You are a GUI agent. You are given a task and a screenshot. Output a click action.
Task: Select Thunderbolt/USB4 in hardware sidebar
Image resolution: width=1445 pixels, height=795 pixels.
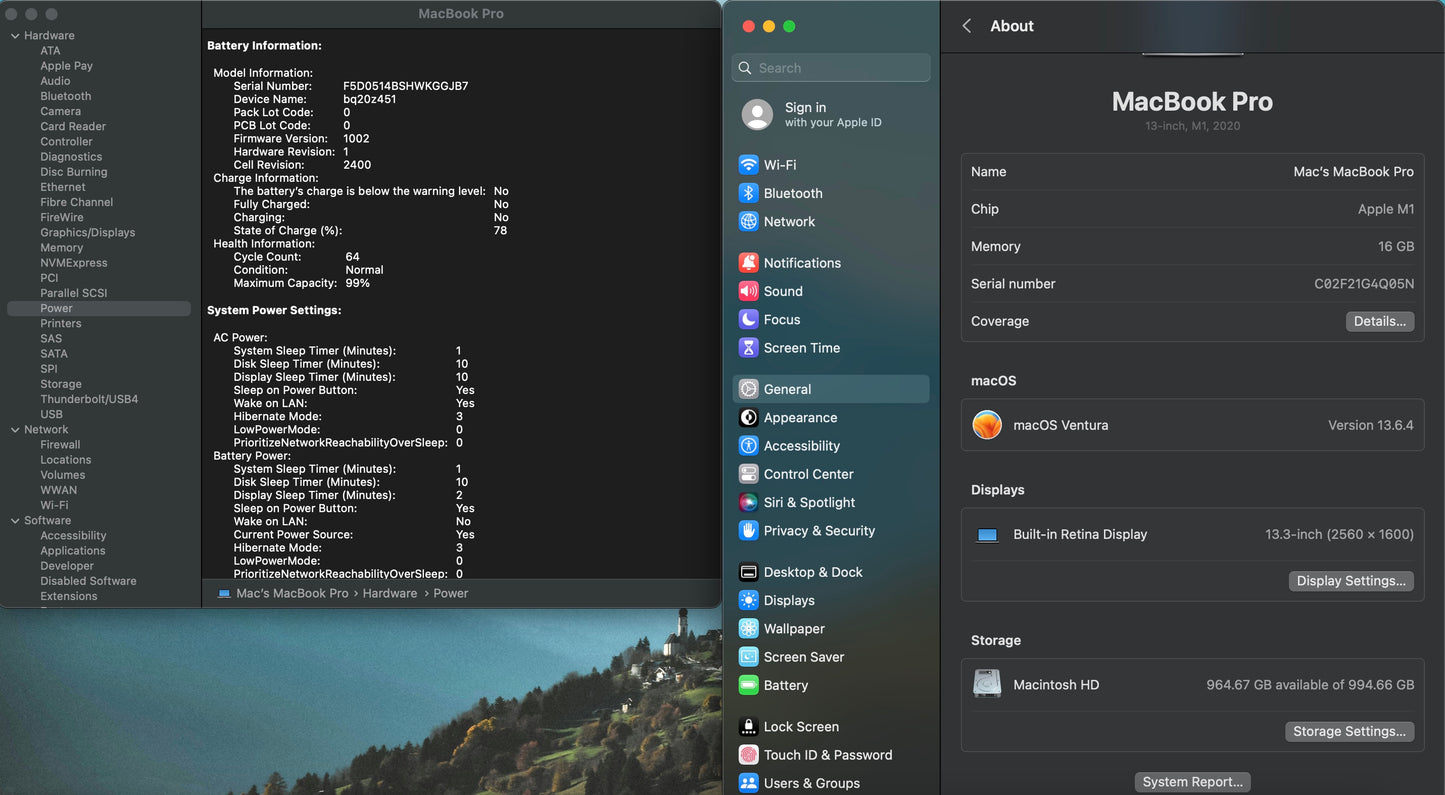89,399
